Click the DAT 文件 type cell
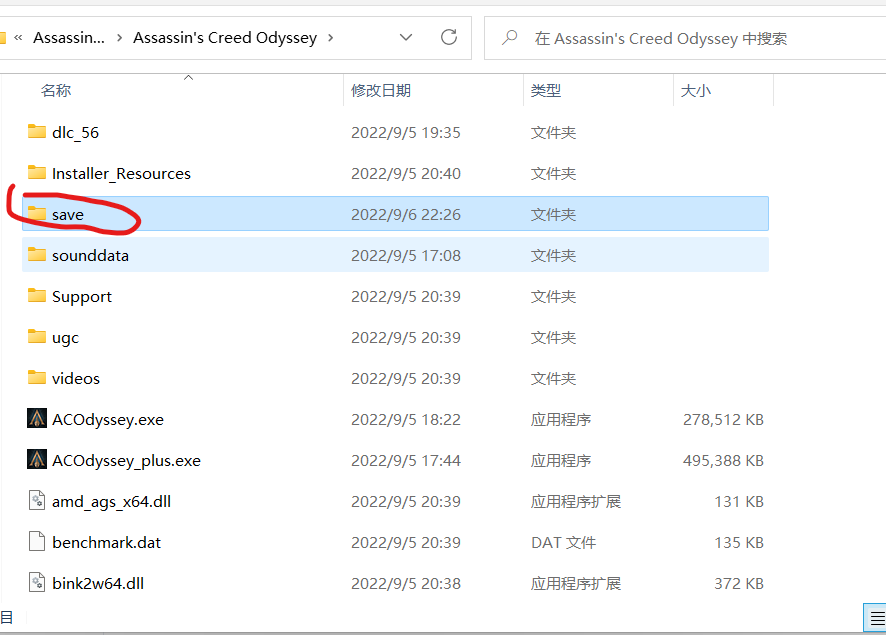The width and height of the screenshot is (886, 635). pyautogui.click(x=563, y=542)
